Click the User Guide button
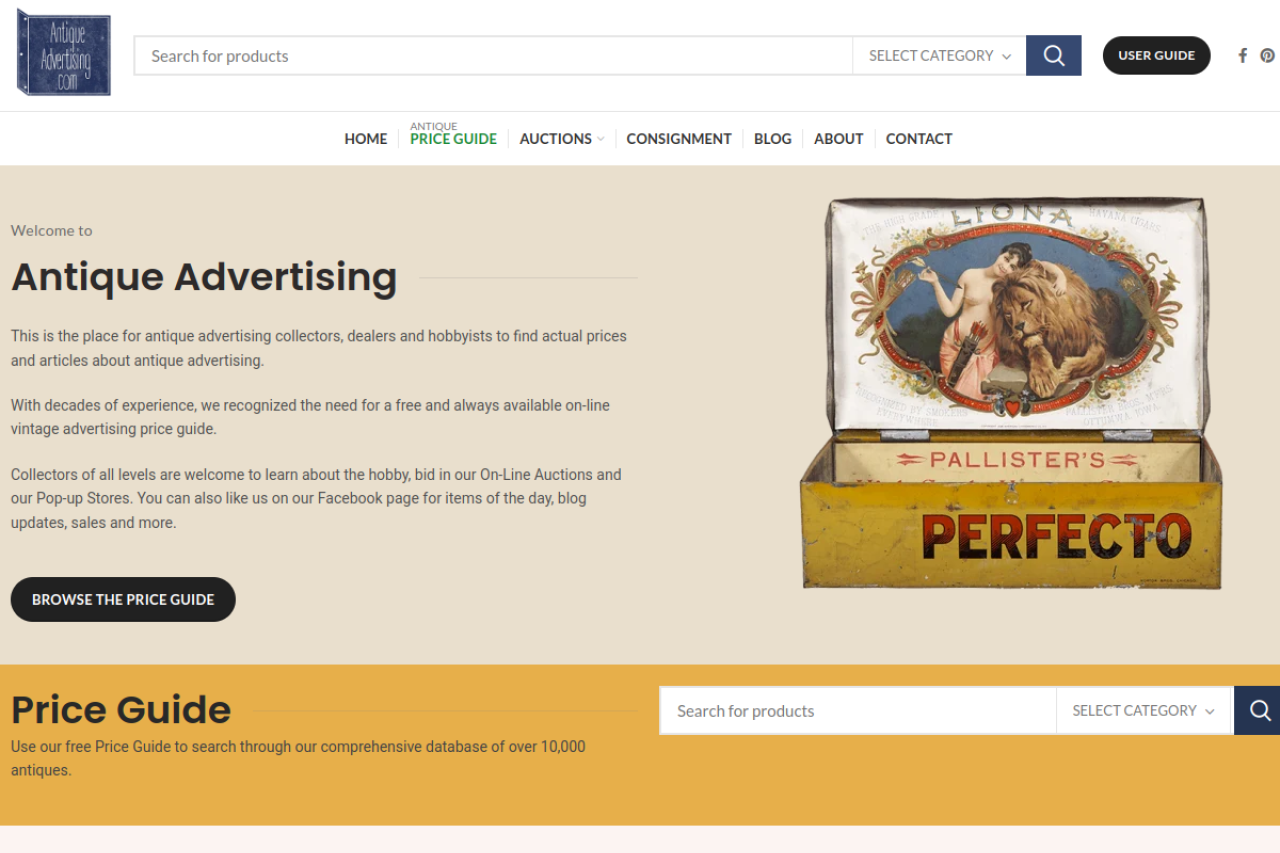Viewport: 1280px width, 853px height. [x=1156, y=56]
